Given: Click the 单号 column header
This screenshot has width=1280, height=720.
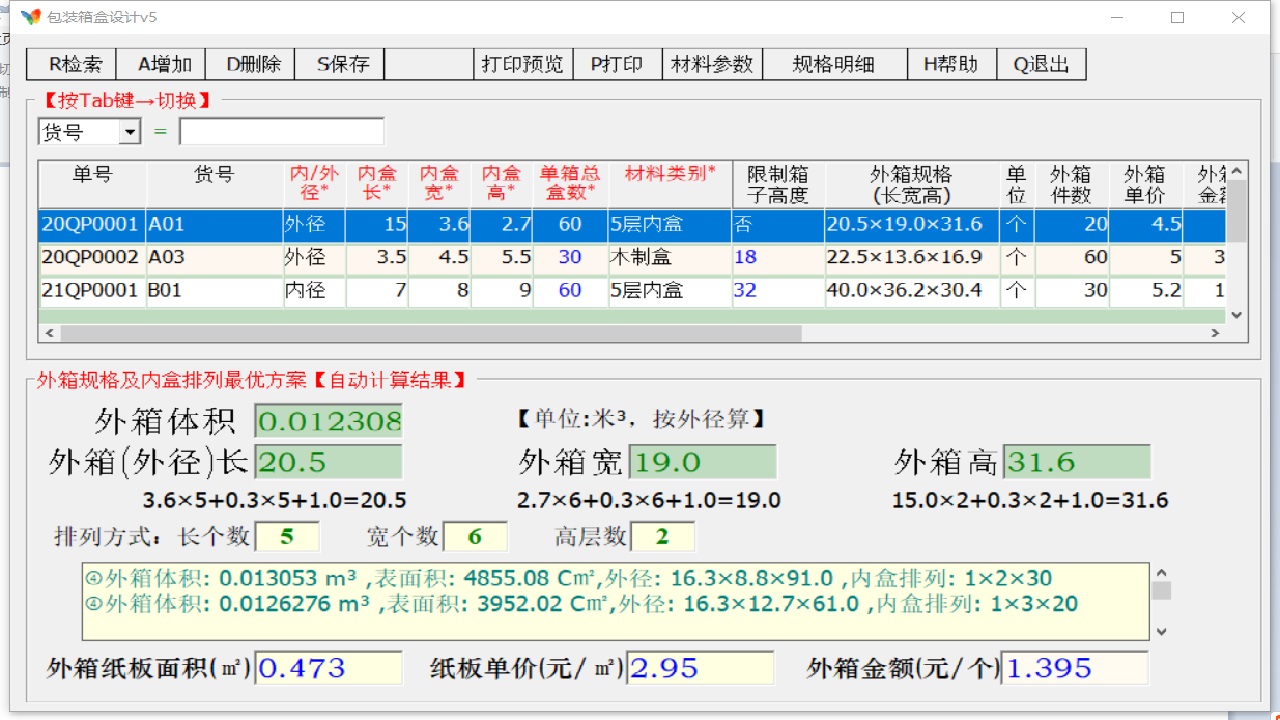Looking at the screenshot, I should (92, 185).
